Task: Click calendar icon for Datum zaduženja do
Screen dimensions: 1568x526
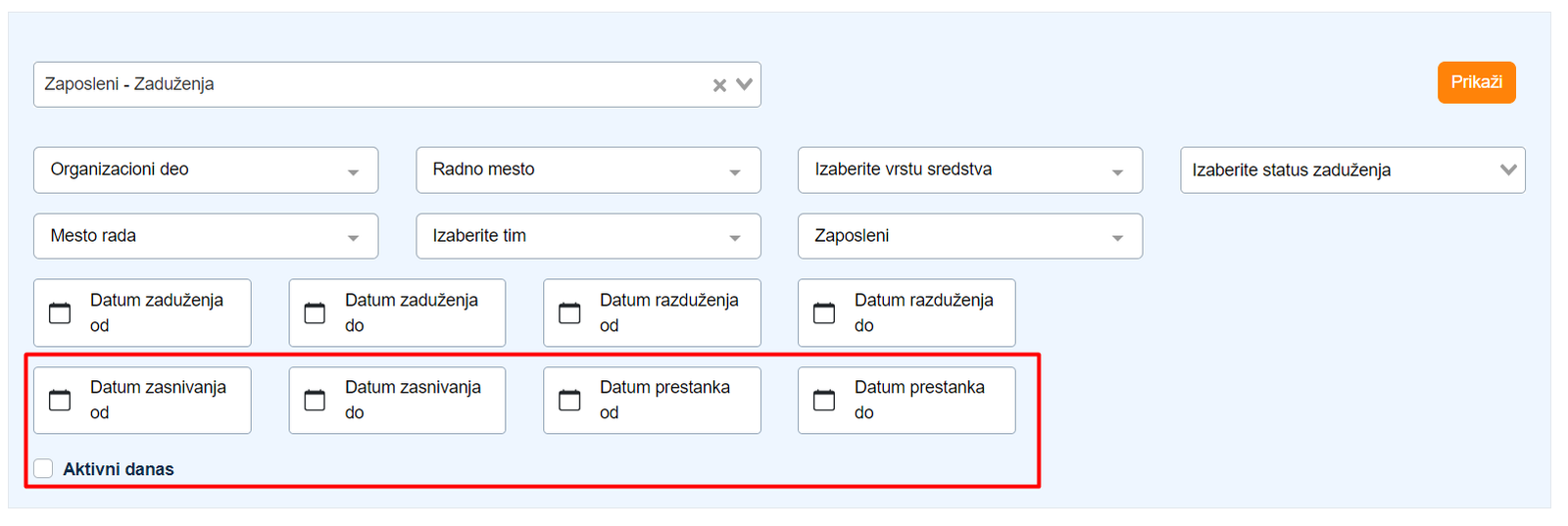Action: pos(315,312)
